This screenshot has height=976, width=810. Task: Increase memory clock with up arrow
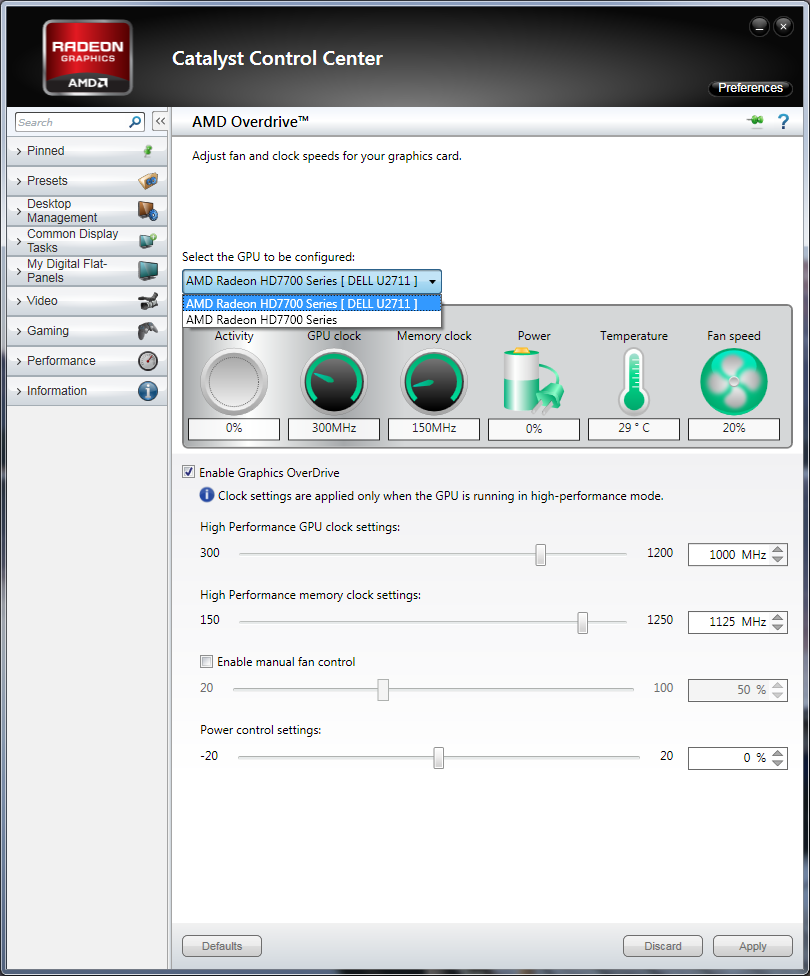778,617
